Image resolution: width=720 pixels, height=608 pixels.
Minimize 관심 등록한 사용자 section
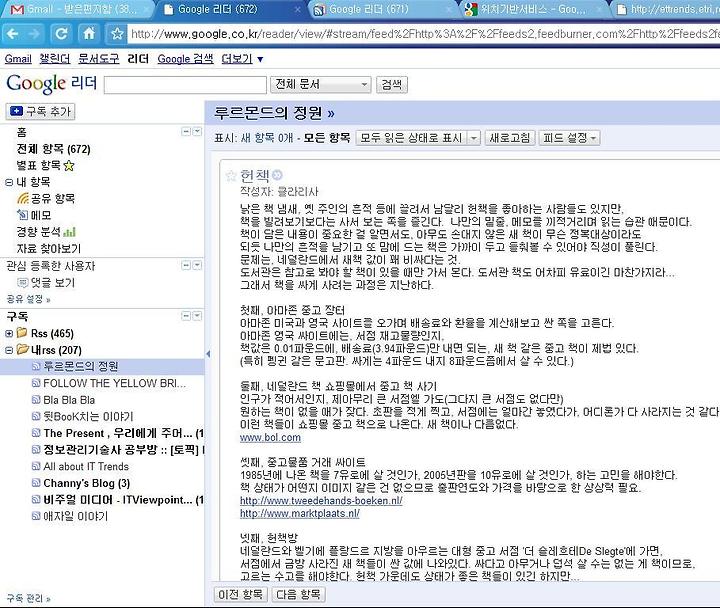[x=186, y=265]
